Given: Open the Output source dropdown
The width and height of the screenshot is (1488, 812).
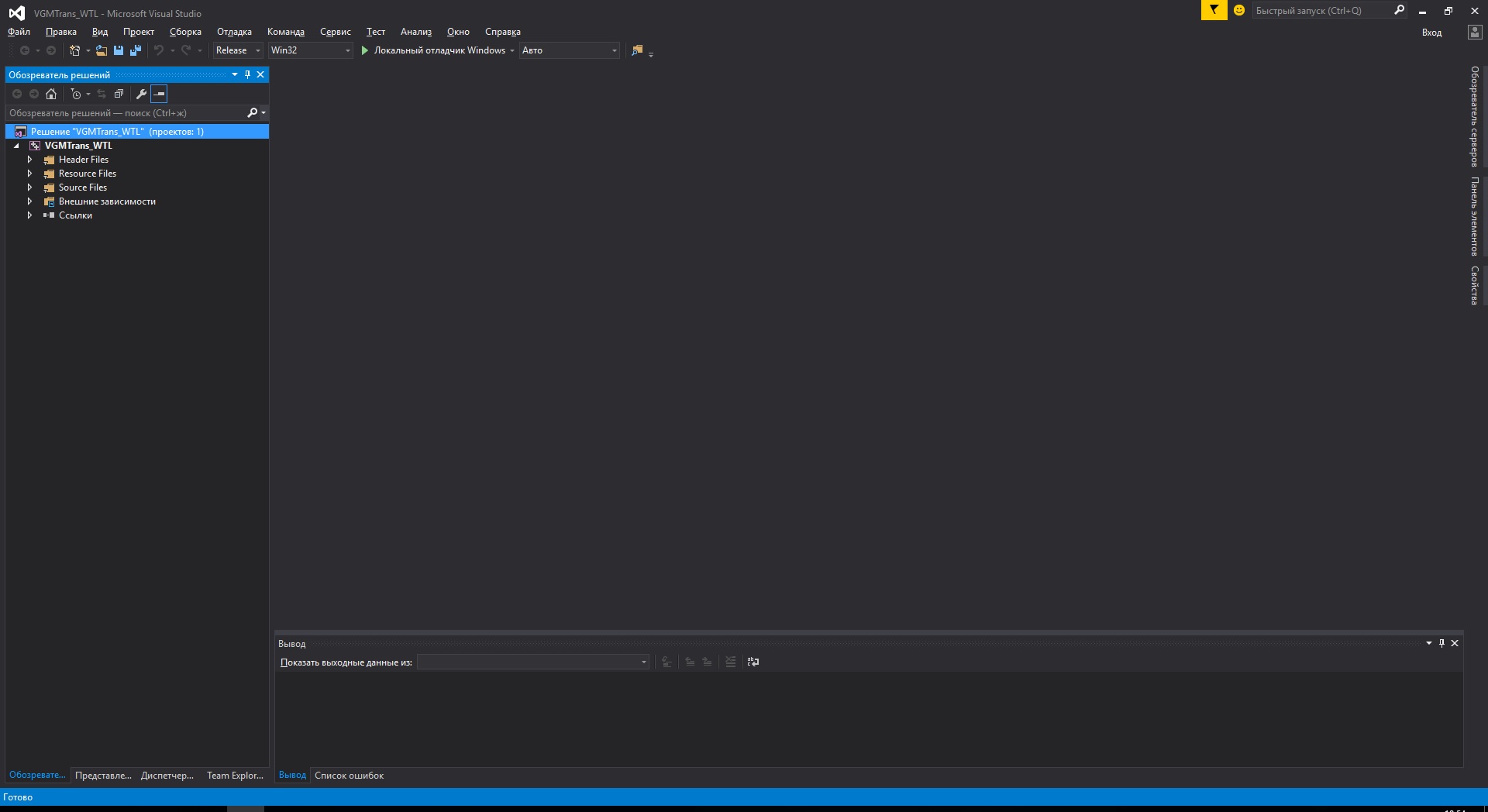Looking at the screenshot, I should (x=533, y=662).
